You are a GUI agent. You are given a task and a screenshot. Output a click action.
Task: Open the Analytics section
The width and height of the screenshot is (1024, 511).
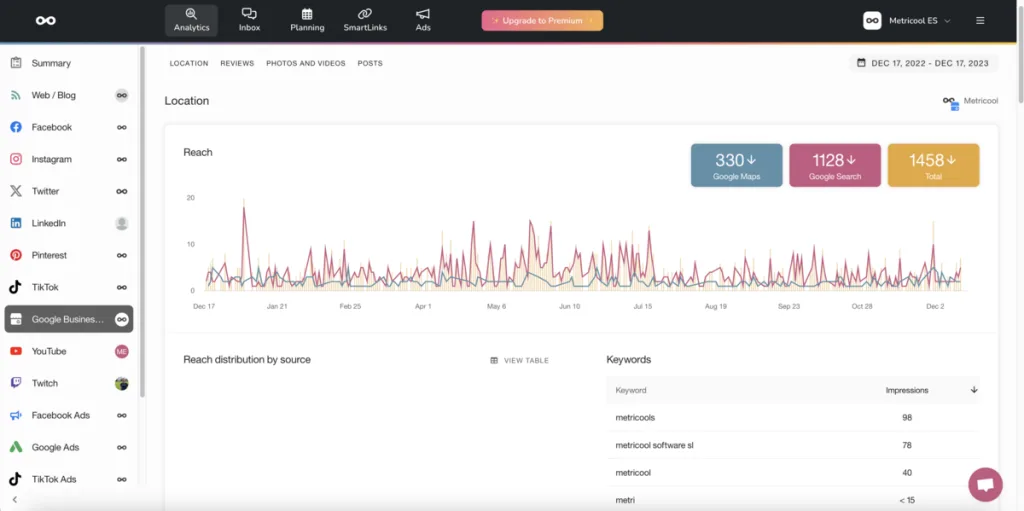pos(191,20)
